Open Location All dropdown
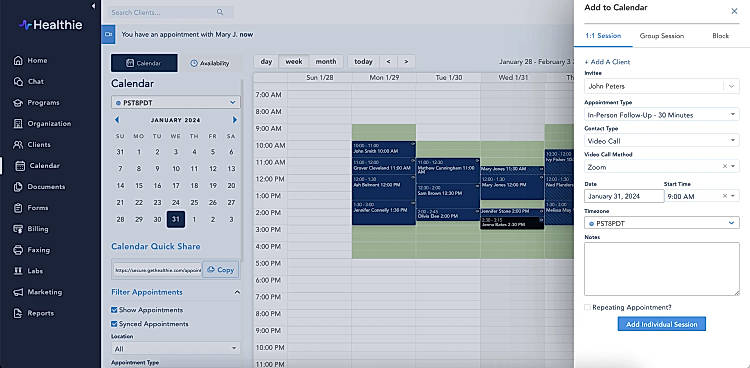The image size is (750, 368). point(176,348)
